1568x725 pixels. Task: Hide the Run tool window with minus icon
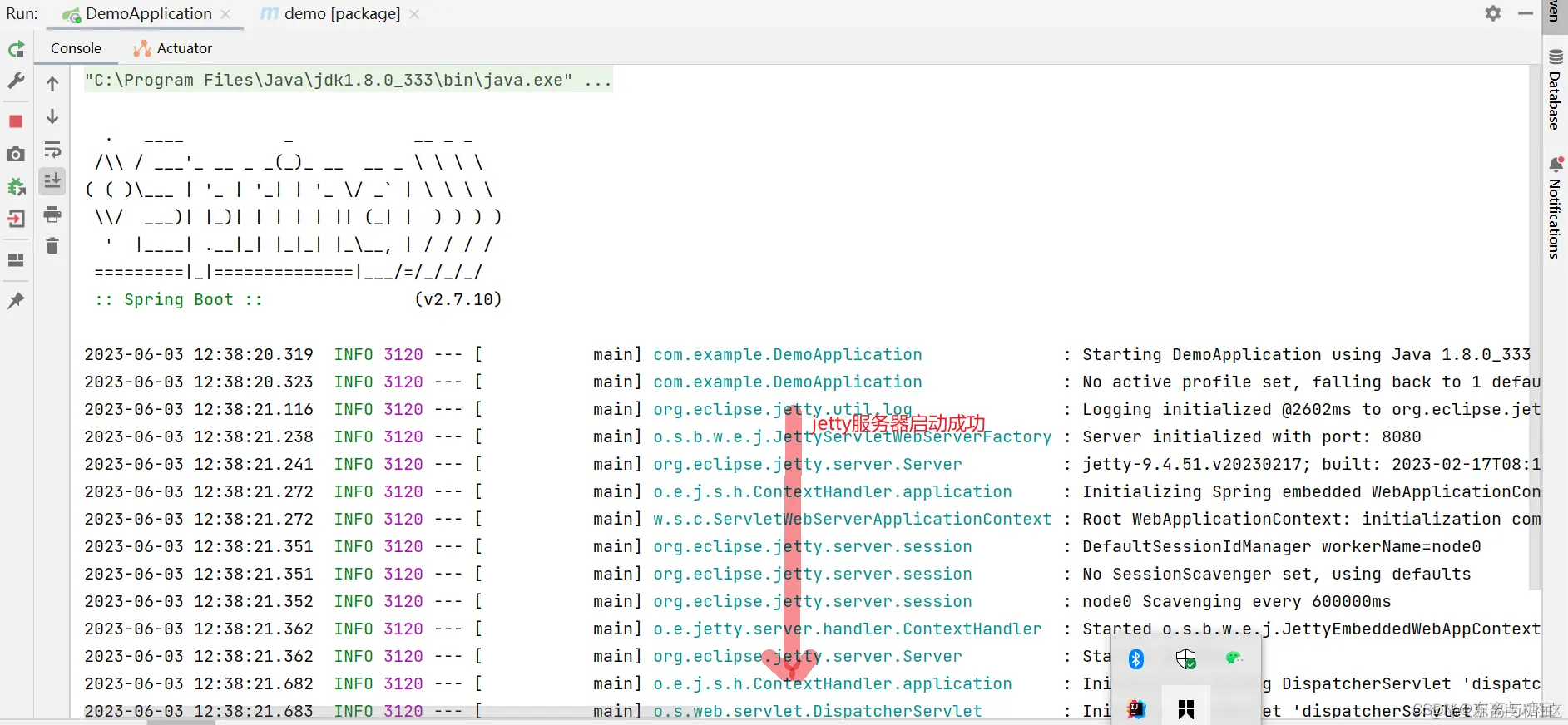[x=1525, y=13]
